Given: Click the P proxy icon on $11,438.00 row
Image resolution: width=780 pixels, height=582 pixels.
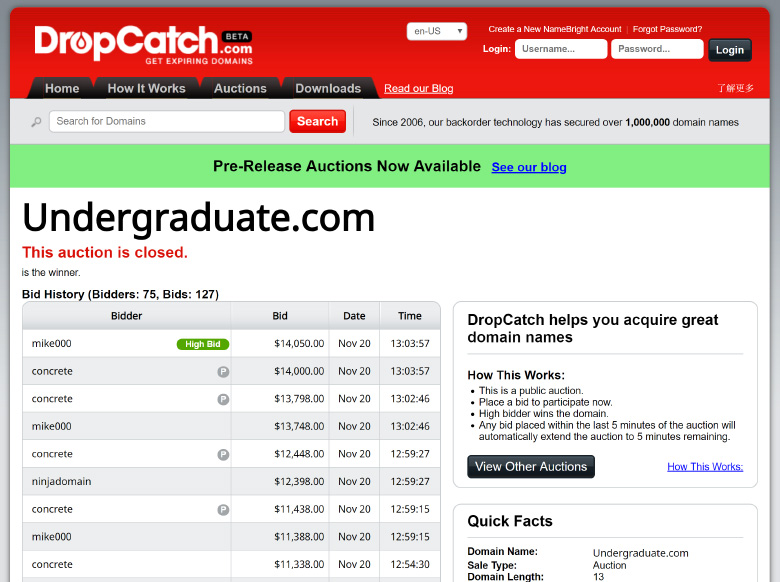Looking at the screenshot, I should click(x=223, y=510).
